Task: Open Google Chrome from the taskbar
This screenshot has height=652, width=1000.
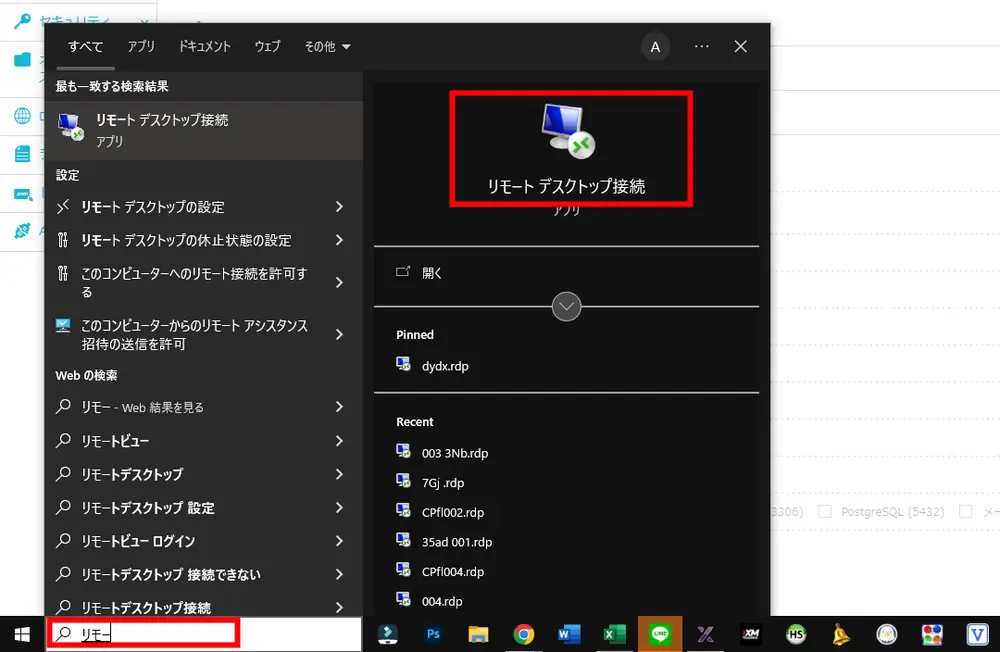Action: (x=523, y=633)
